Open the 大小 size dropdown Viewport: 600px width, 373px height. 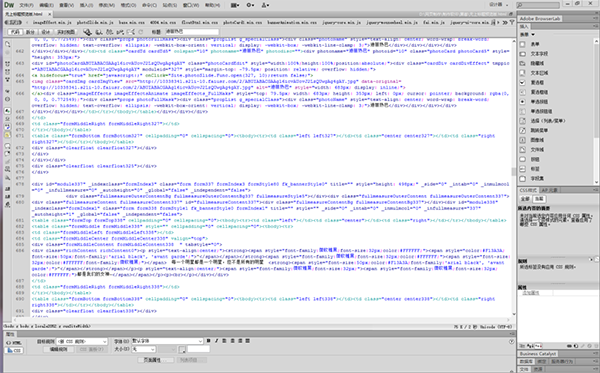[x=143, y=349]
